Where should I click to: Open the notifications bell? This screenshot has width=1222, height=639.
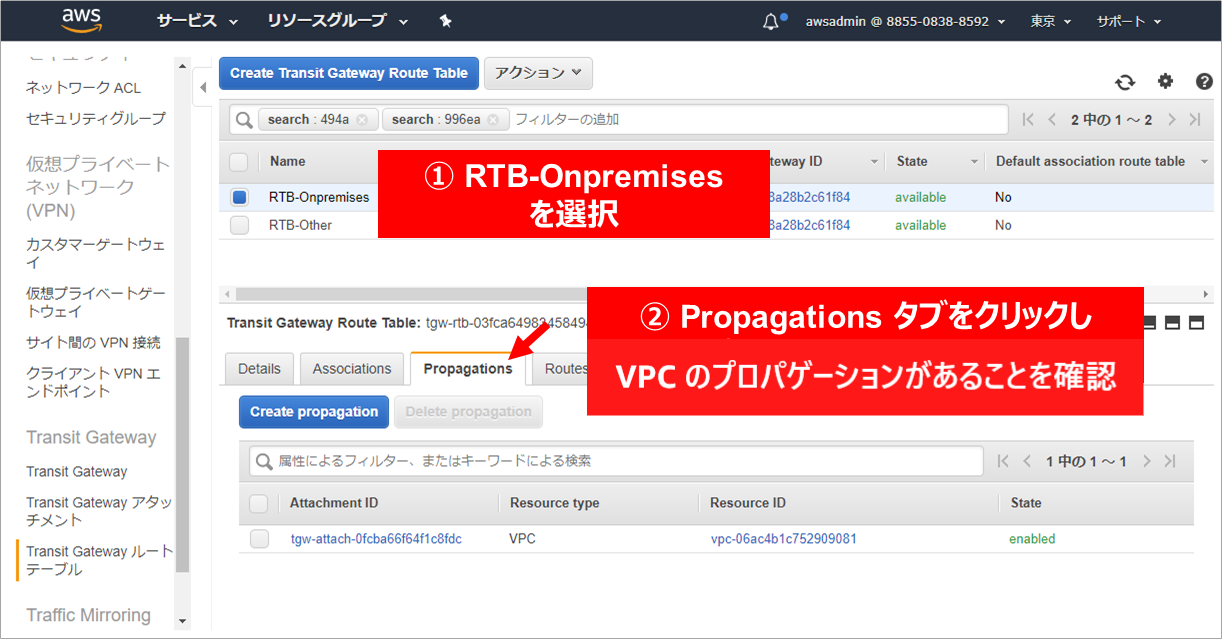(771, 21)
